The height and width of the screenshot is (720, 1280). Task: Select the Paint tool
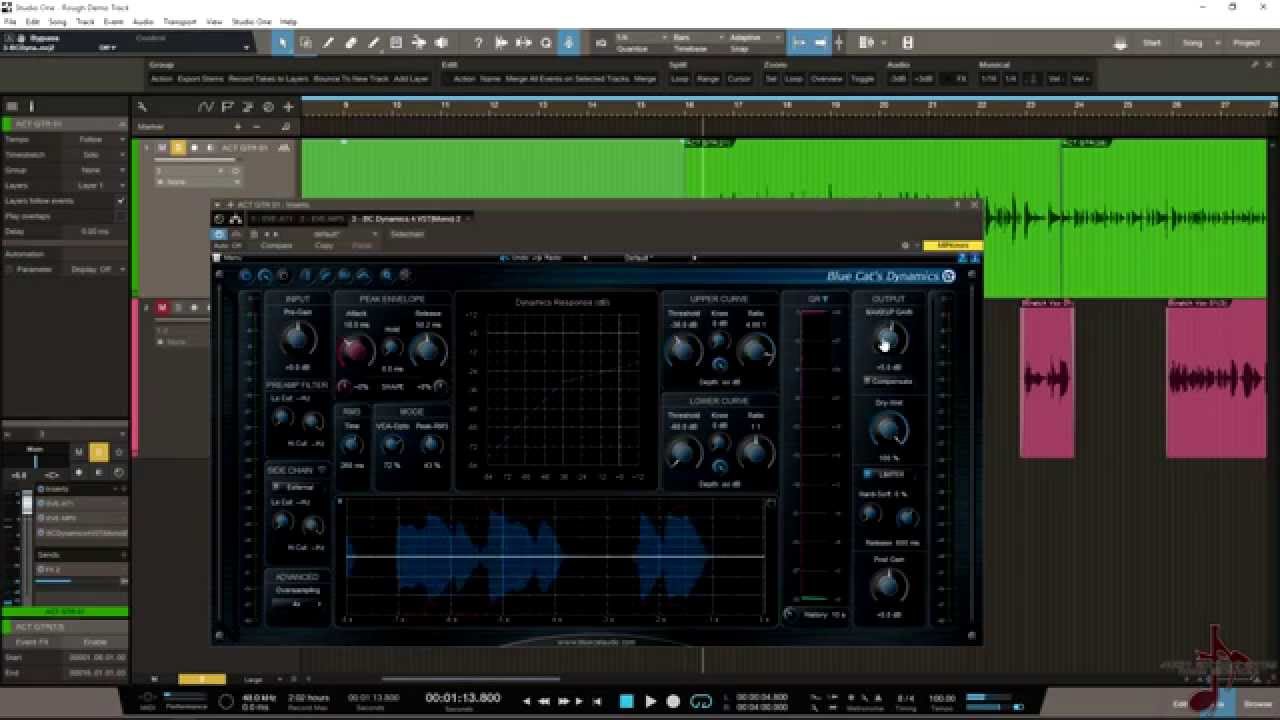point(374,43)
